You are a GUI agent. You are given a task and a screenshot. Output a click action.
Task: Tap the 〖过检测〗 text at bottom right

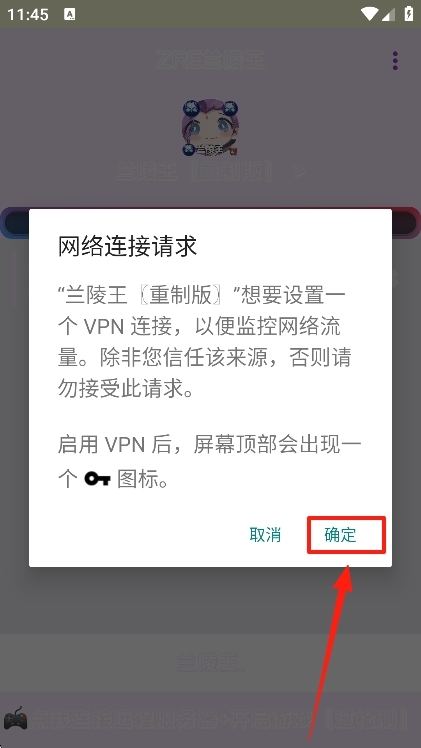tap(362, 718)
